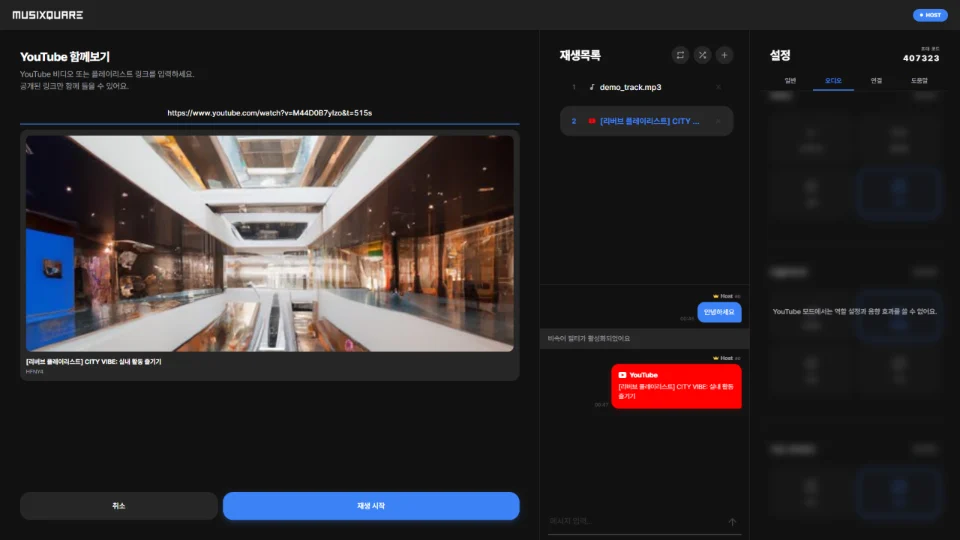The image size is (960, 540).
Task: Toggle repeat mode in the playlist header
Action: [680, 55]
